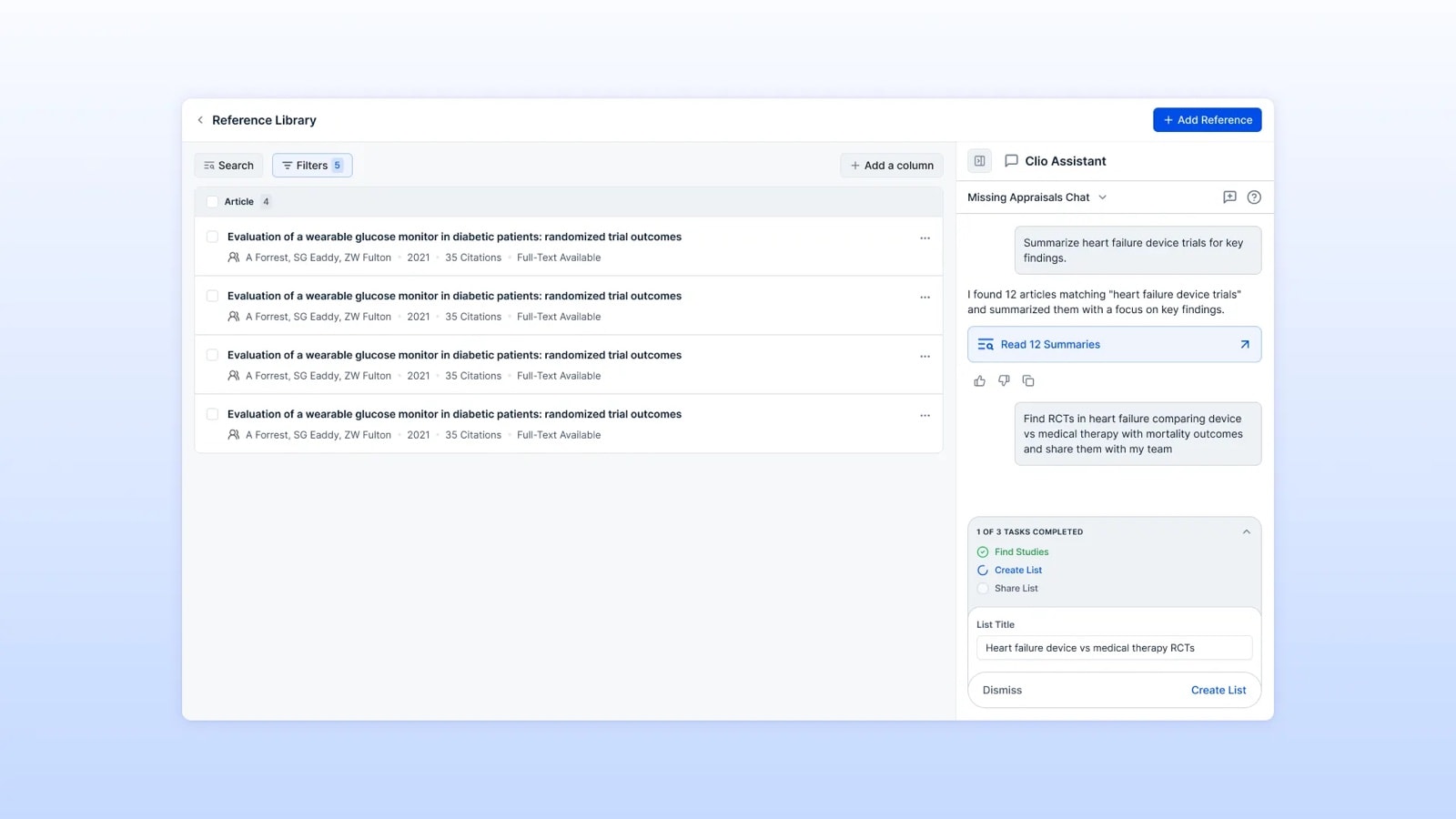Select the in-progress Create List task step
This screenshot has height=819, width=1456.
[1010, 571]
